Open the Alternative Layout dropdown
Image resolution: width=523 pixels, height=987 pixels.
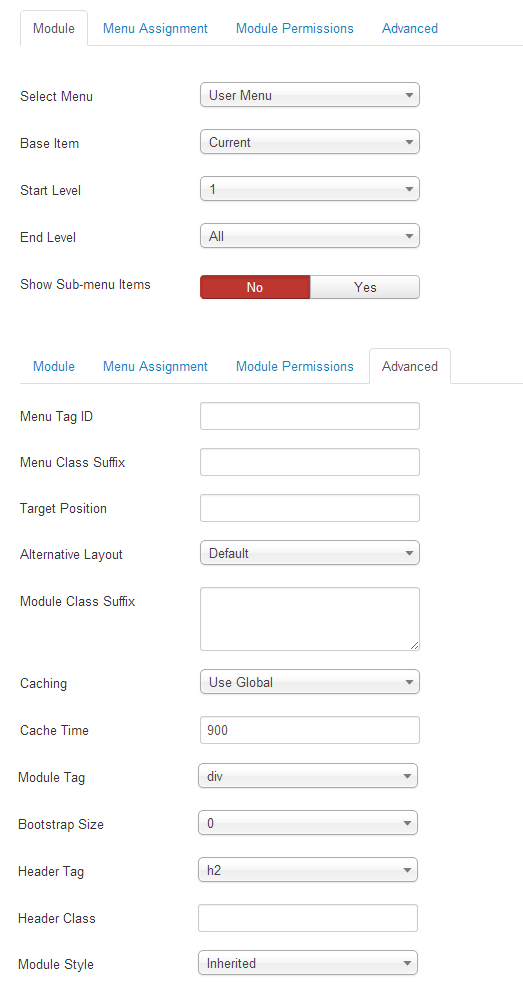coord(310,553)
